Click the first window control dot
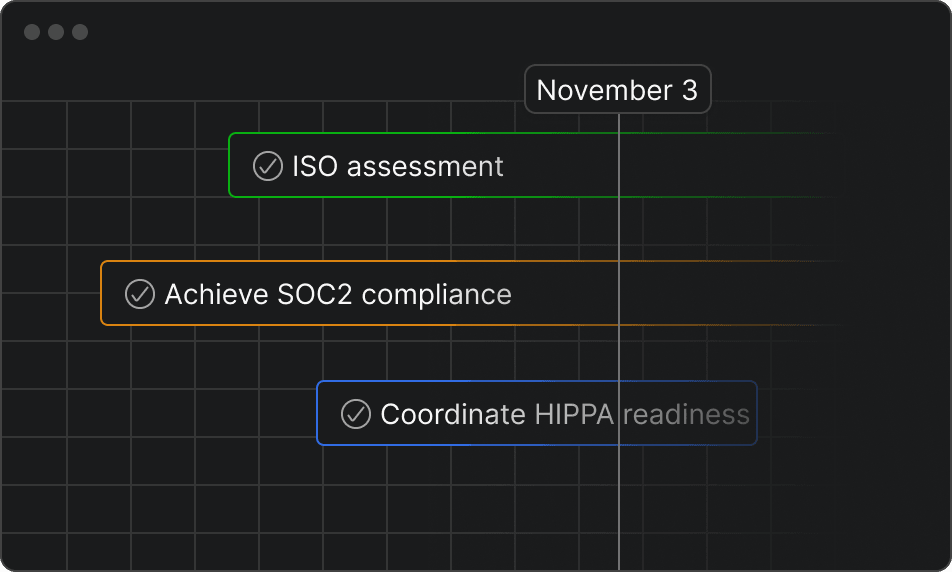 tap(32, 32)
